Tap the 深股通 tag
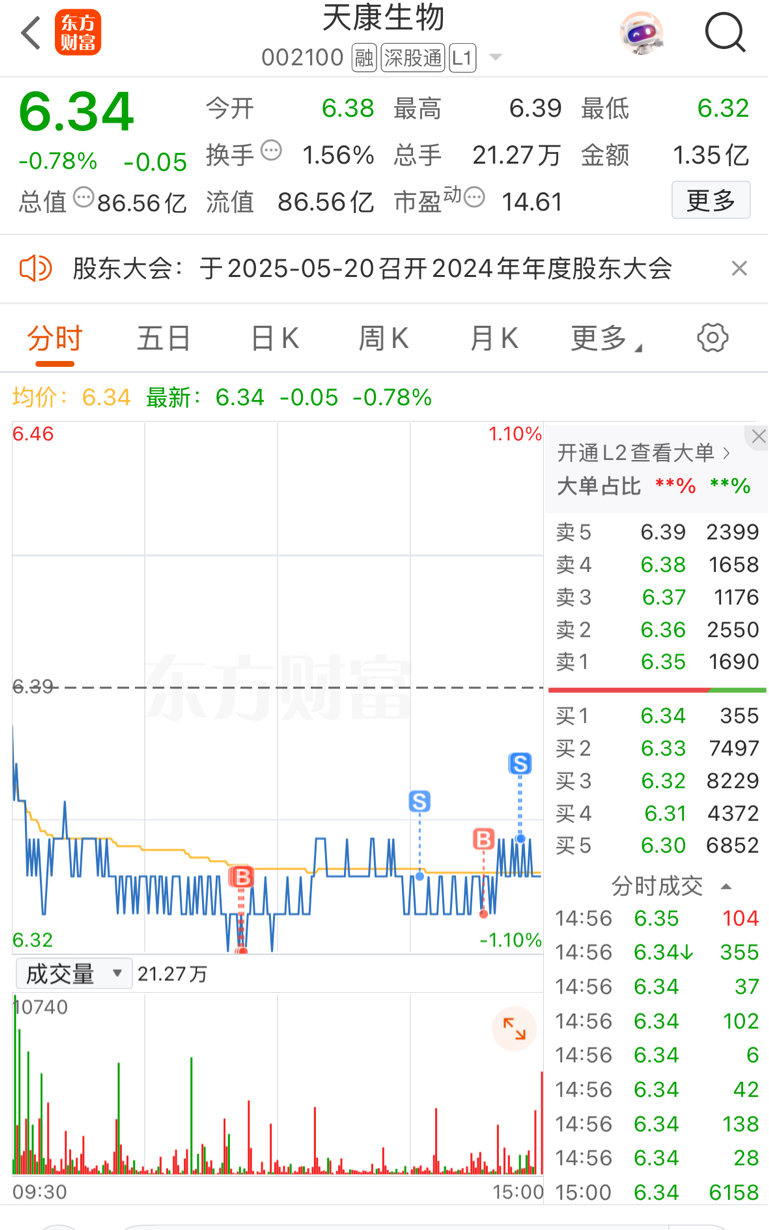This screenshot has height=1230, width=769. 412,58
